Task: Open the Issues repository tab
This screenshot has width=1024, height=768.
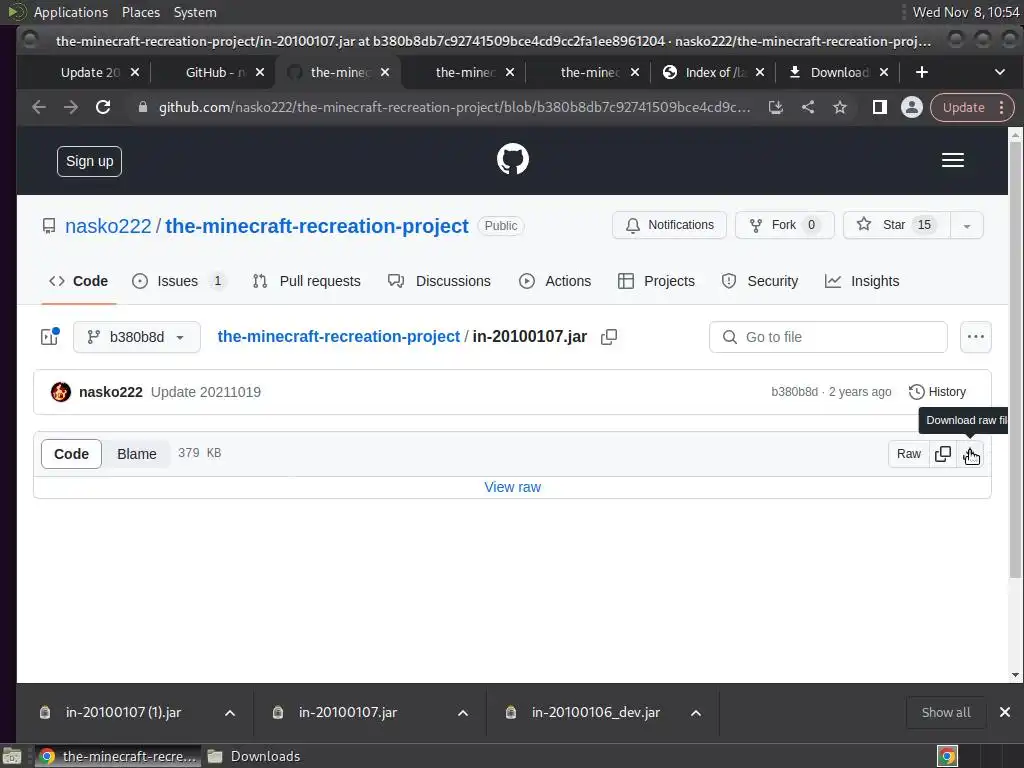Action: (178, 281)
